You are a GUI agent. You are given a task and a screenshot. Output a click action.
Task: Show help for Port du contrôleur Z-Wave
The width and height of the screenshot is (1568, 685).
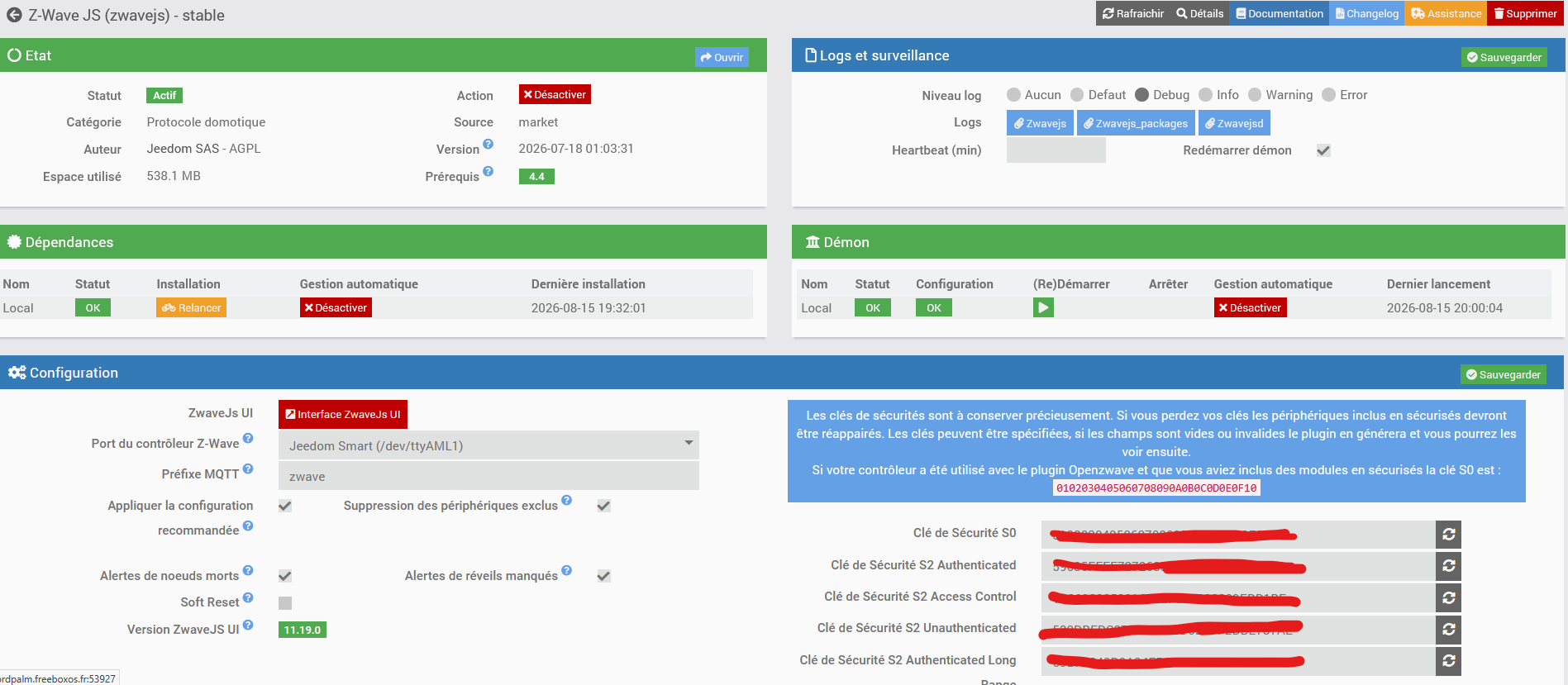[248, 439]
